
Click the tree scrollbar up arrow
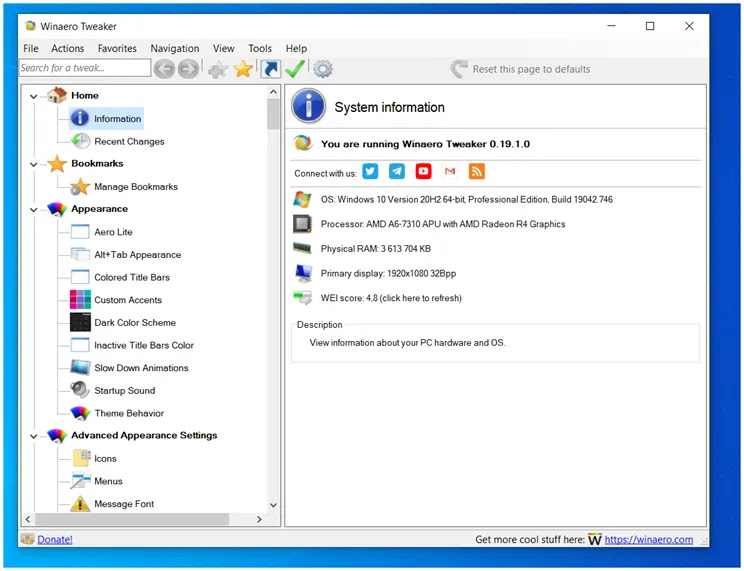(273, 92)
